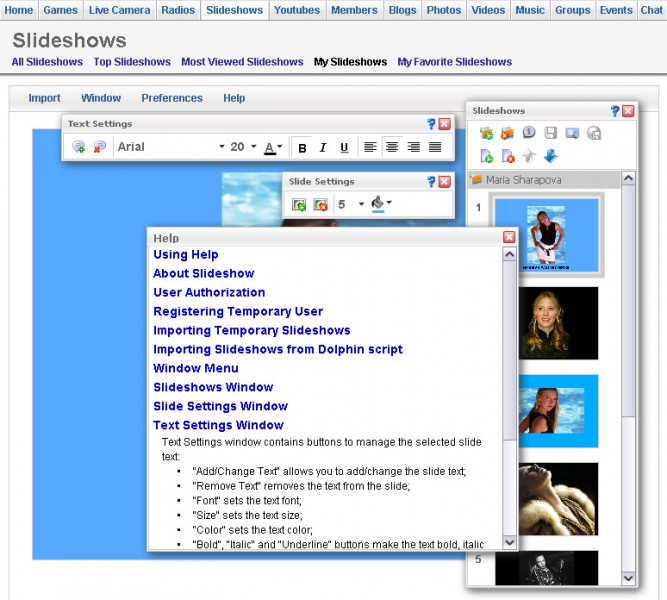The height and width of the screenshot is (600, 667).
Task: Toggle Underline text formatting
Action: (344, 148)
